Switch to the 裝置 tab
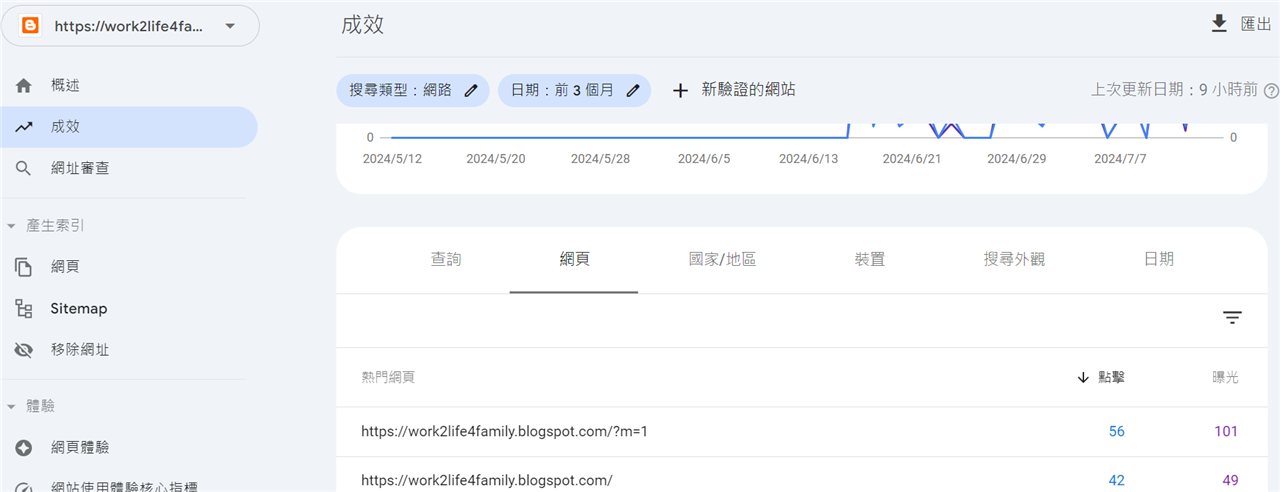The width and height of the screenshot is (1280, 492). click(x=870, y=259)
